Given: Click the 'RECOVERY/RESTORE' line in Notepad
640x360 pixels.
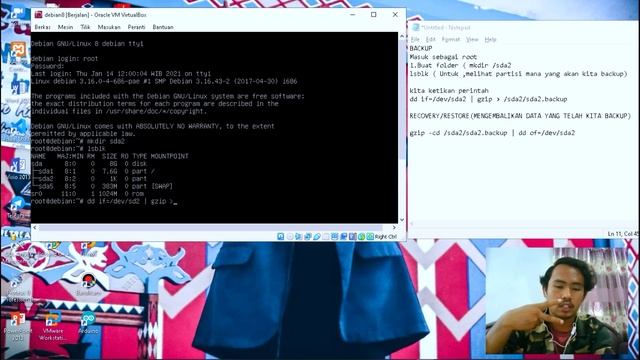Looking at the screenshot, I should pos(520,116).
